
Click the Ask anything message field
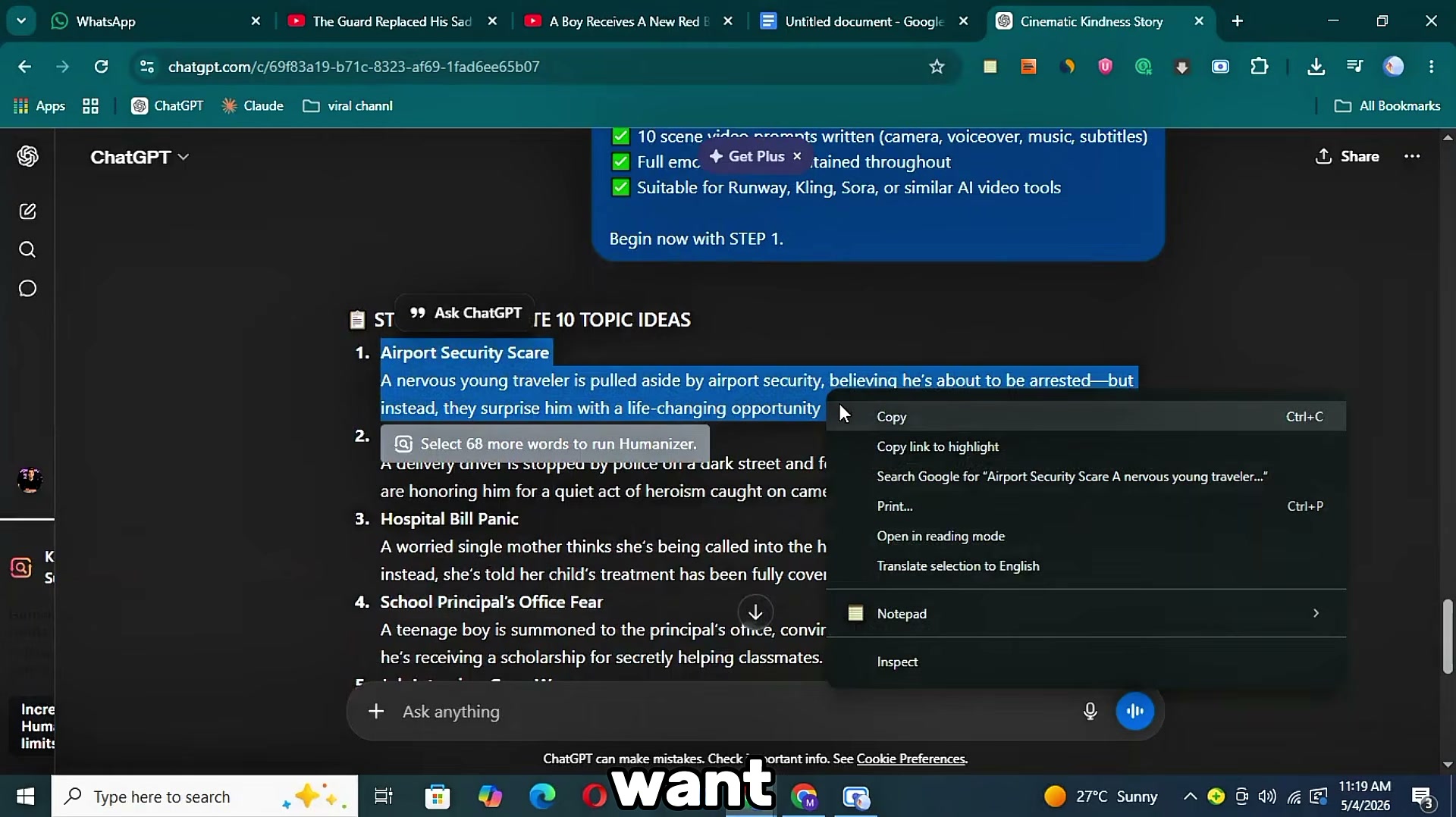click(x=736, y=712)
